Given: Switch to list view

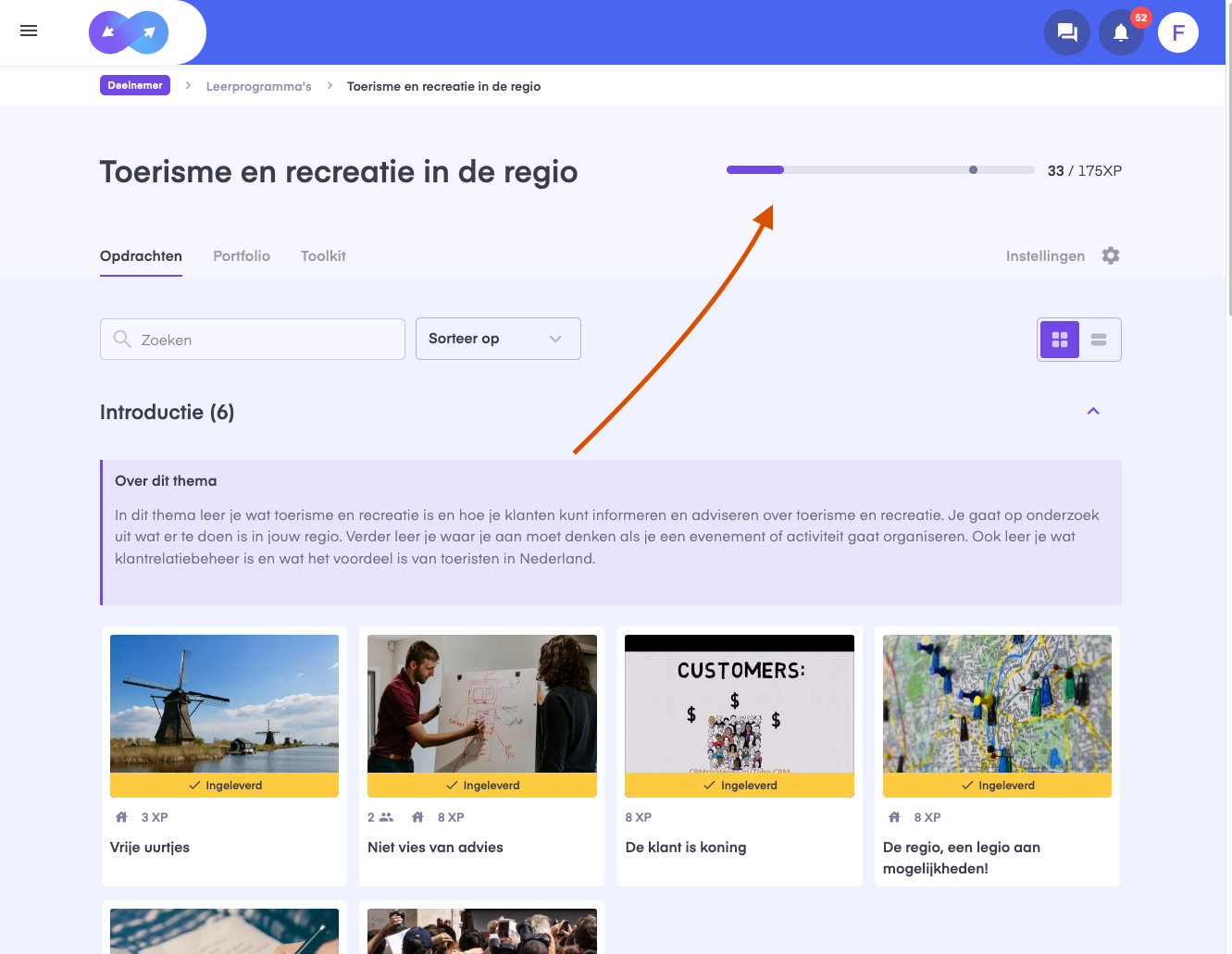Looking at the screenshot, I should (1099, 340).
